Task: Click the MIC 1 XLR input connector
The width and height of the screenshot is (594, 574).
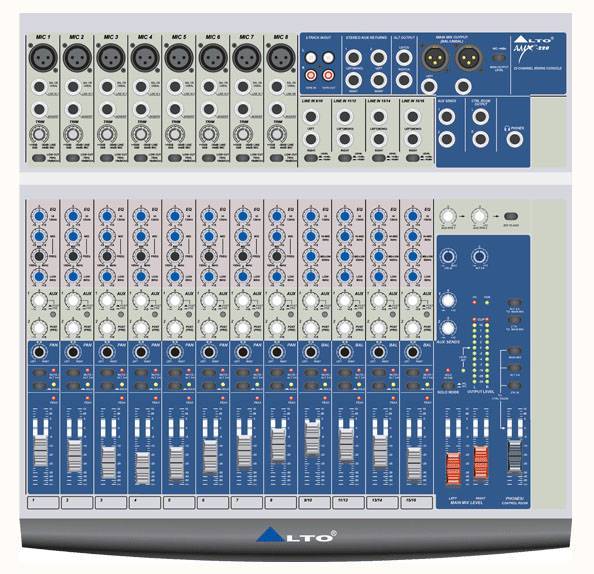Action: click(42, 58)
